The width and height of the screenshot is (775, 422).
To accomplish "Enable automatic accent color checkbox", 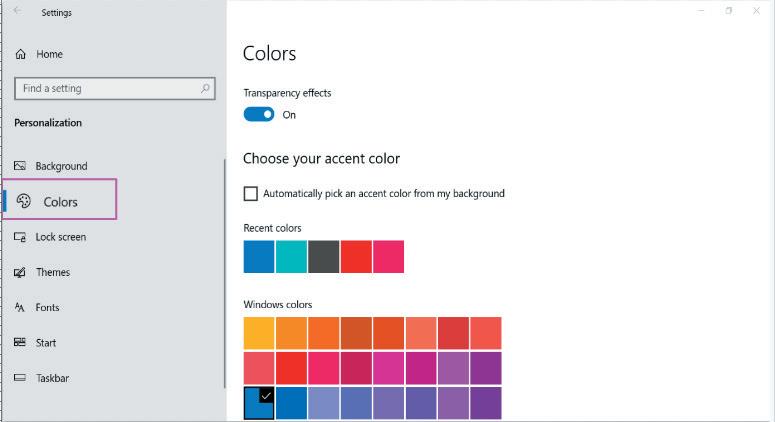I will 251,194.
